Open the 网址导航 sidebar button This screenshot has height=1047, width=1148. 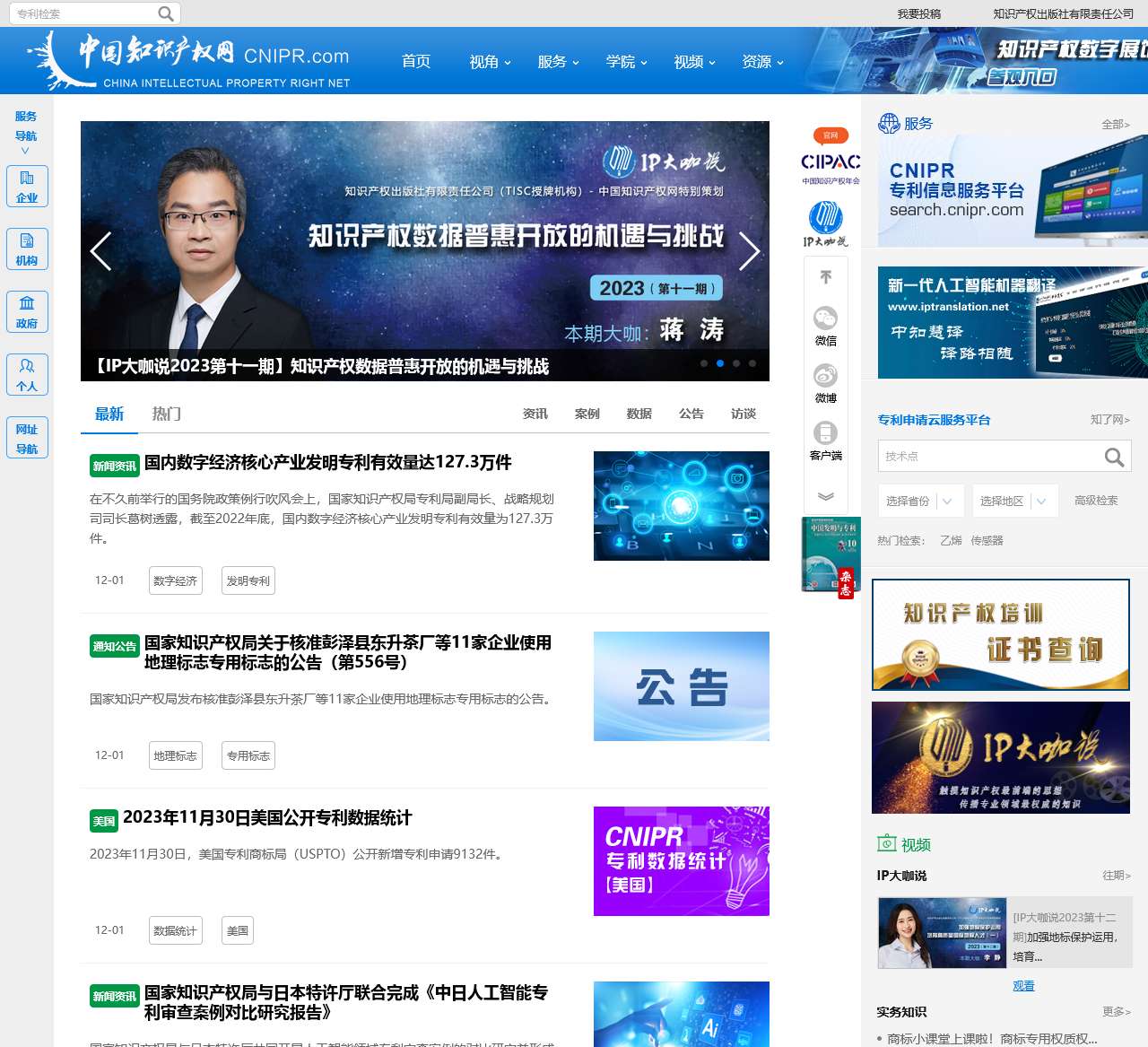pos(27,438)
